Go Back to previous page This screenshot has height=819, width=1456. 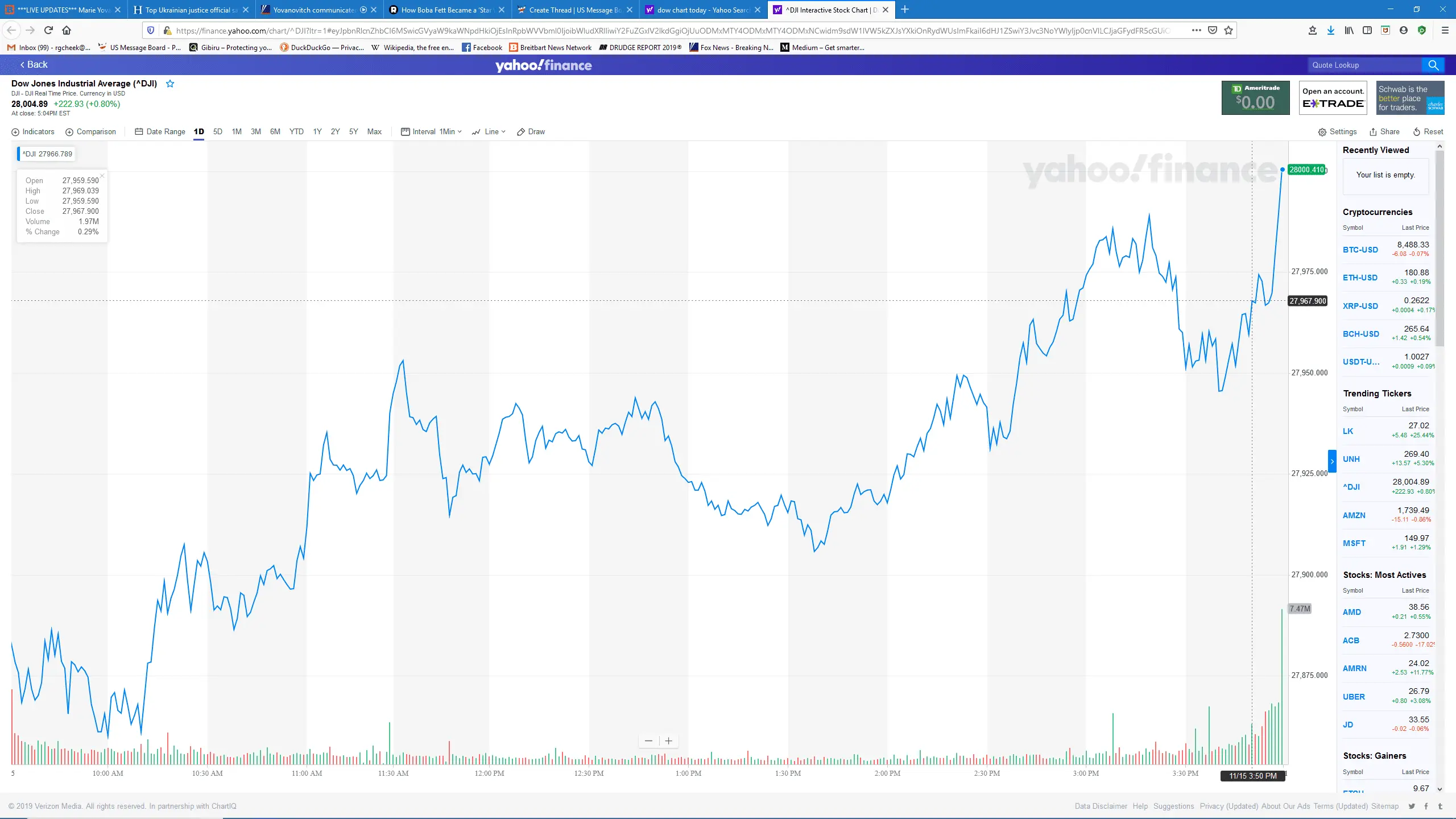34,65
